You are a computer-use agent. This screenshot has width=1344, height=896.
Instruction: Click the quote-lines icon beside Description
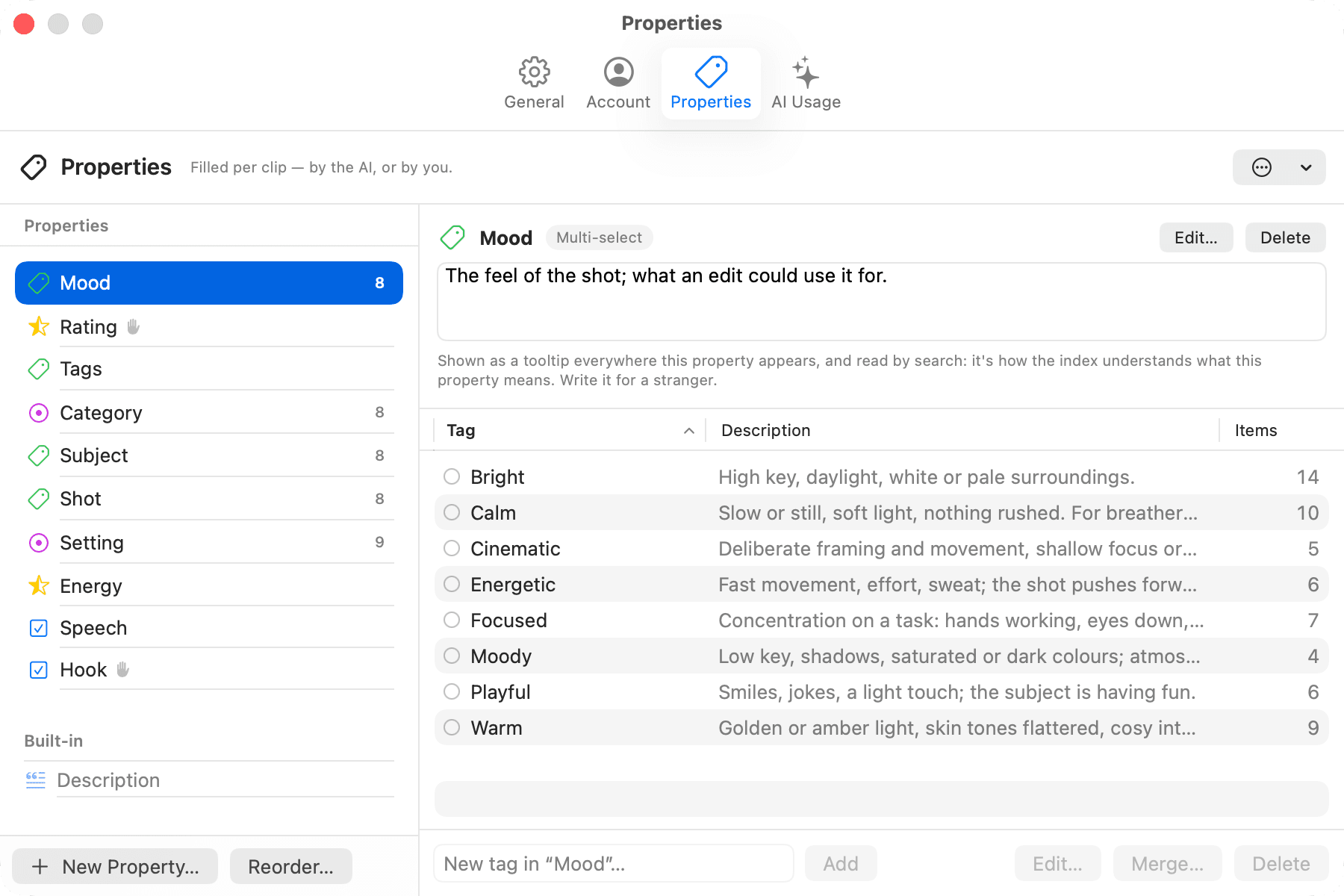click(x=36, y=780)
